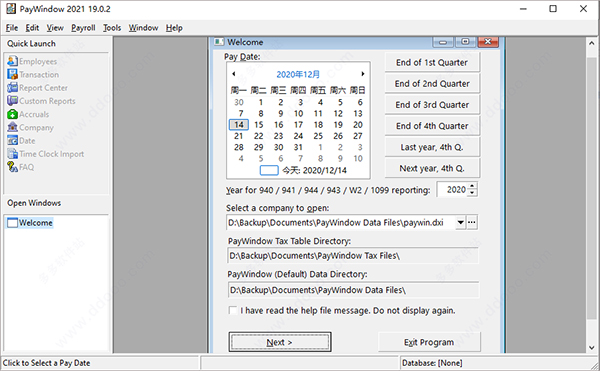Open the Time Clock Import icon
This screenshot has width=600, height=371.
click(x=13, y=154)
